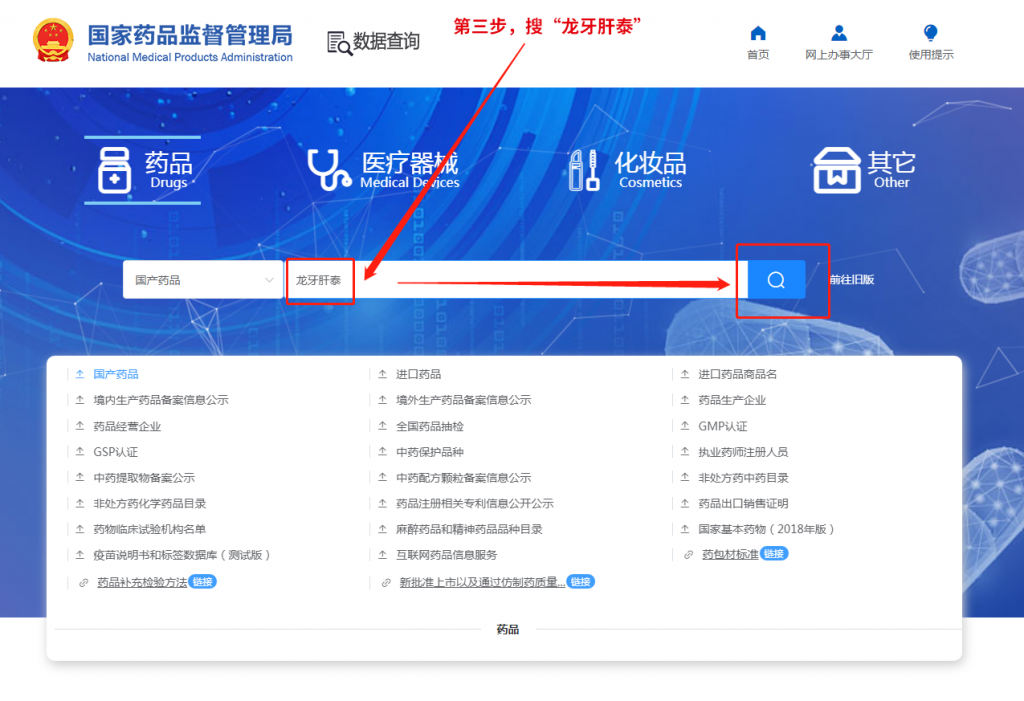Click the upload icon beside 中药保护品种
This screenshot has width=1024, height=701.
tap(383, 451)
